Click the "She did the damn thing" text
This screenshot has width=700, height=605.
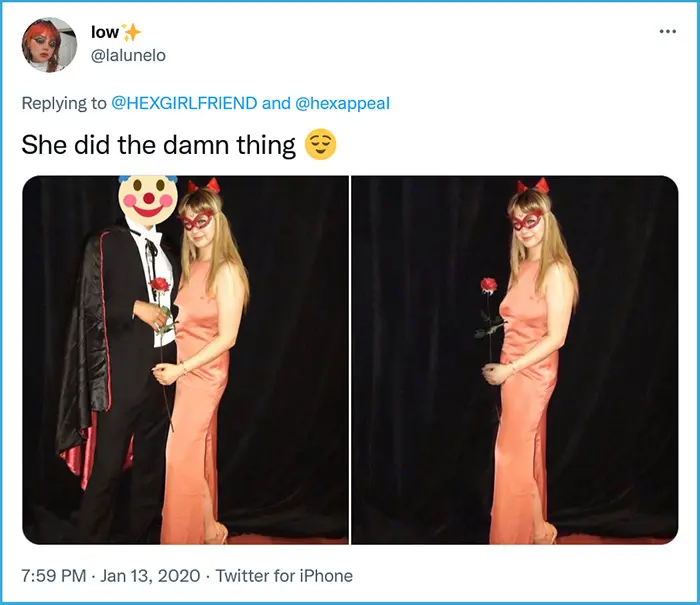159,146
